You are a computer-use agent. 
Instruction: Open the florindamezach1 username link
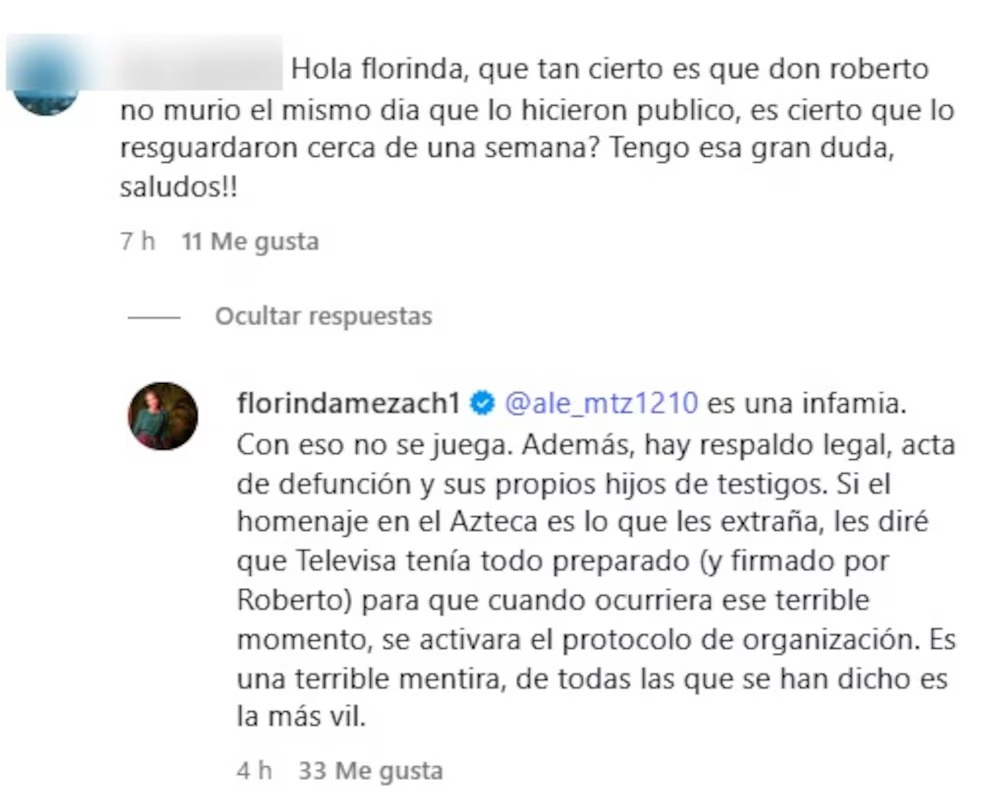coord(348,404)
